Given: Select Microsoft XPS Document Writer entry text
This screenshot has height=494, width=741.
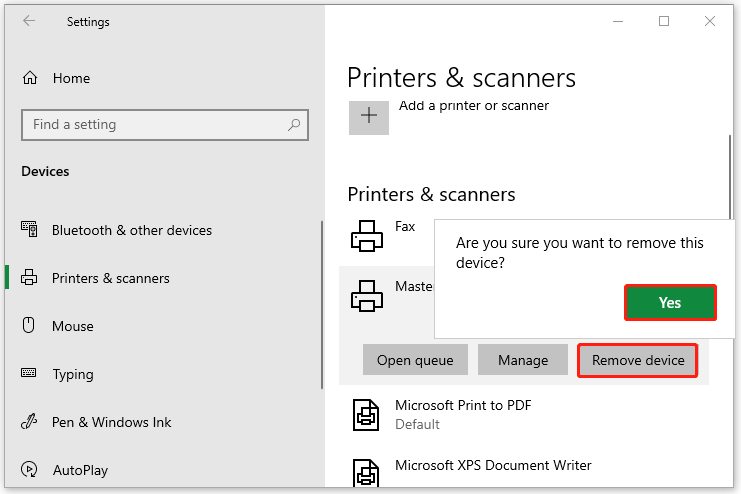Looking at the screenshot, I should click(x=493, y=465).
